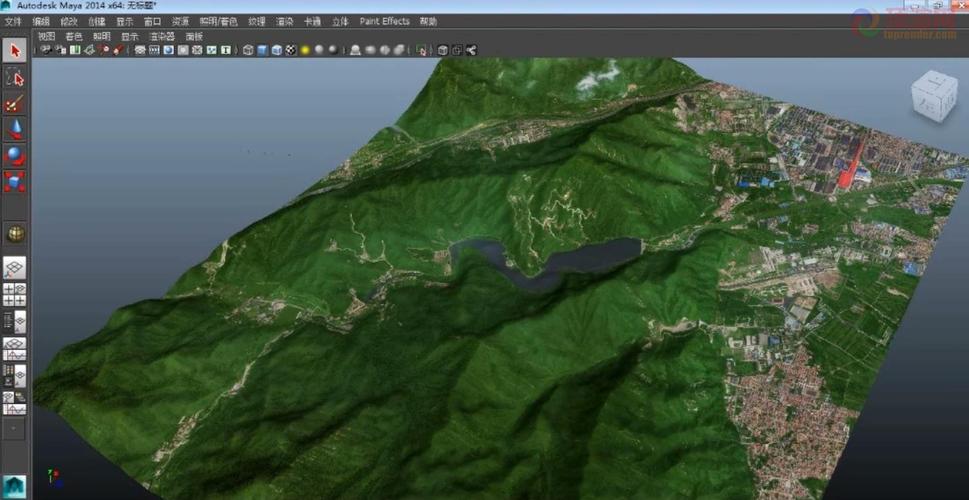969x500 pixels.
Task: Open the 文件 menu
Action: tap(13, 21)
